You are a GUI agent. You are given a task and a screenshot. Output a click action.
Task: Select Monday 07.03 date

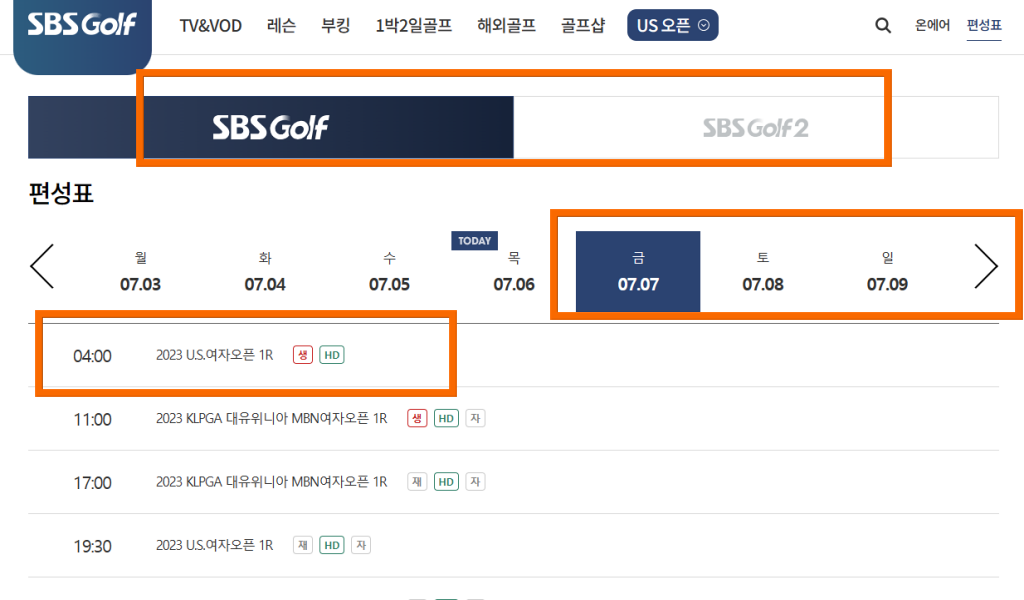click(140, 272)
